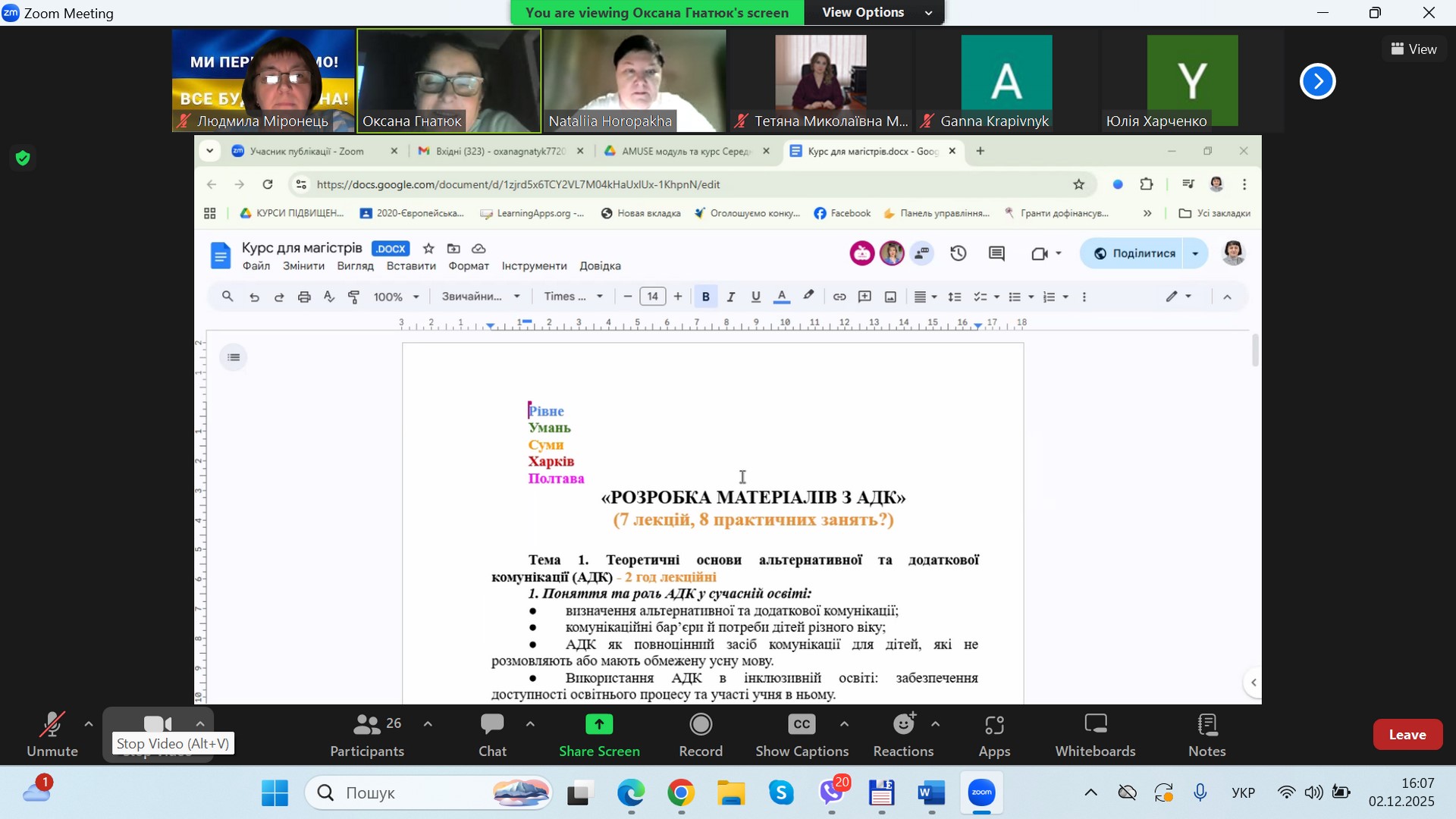Image resolution: width=1456 pixels, height=819 pixels.
Task: Show next page of participant videos
Action: tap(1317, 81)
